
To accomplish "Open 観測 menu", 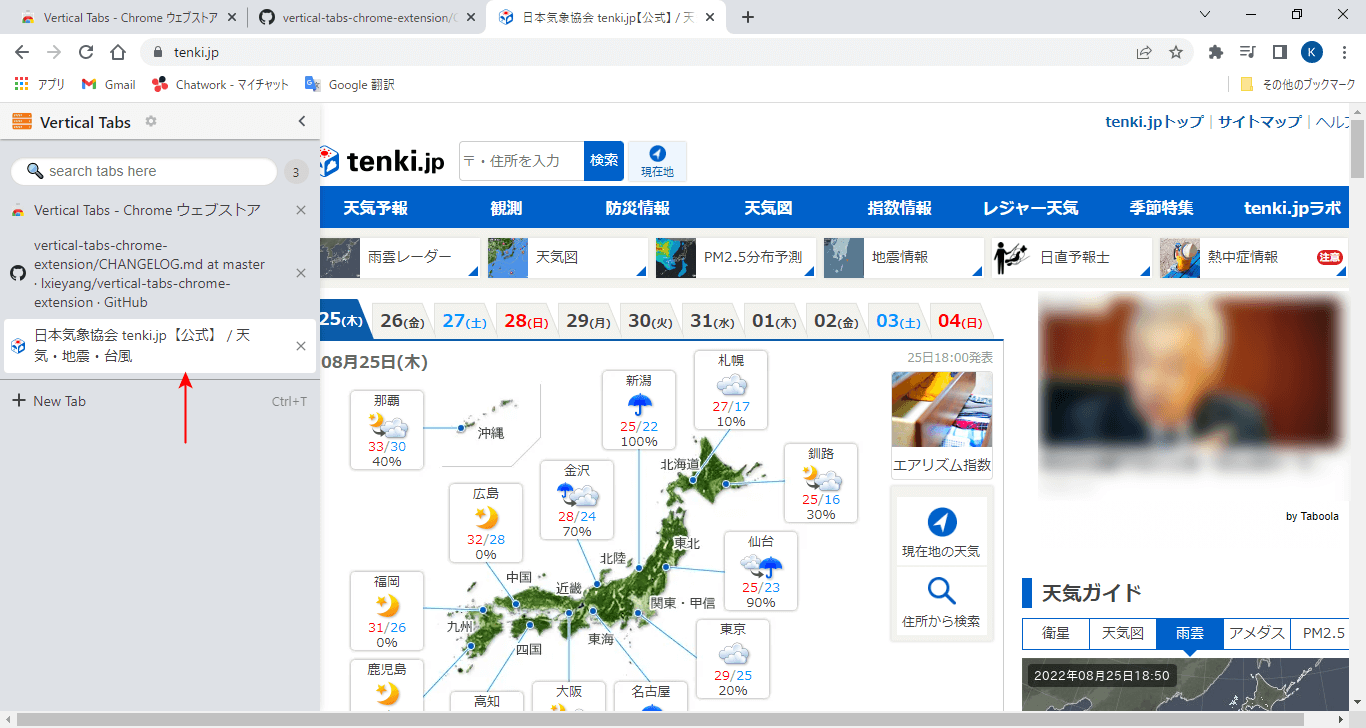I will click(x=506, y=208).
